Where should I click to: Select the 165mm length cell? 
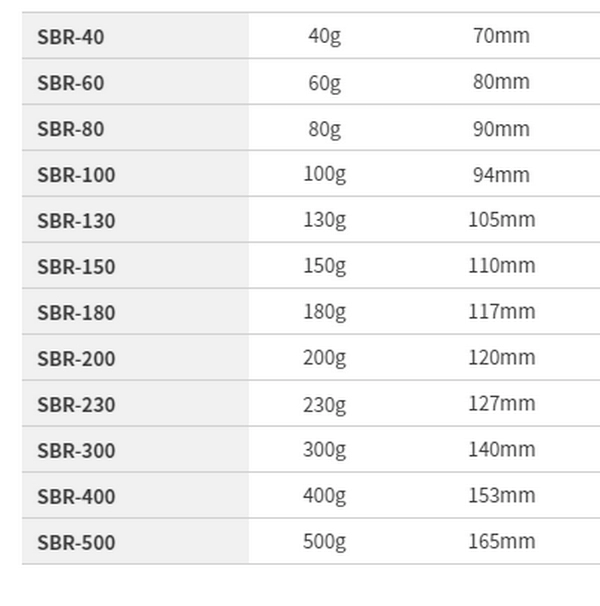coord(501,541)
